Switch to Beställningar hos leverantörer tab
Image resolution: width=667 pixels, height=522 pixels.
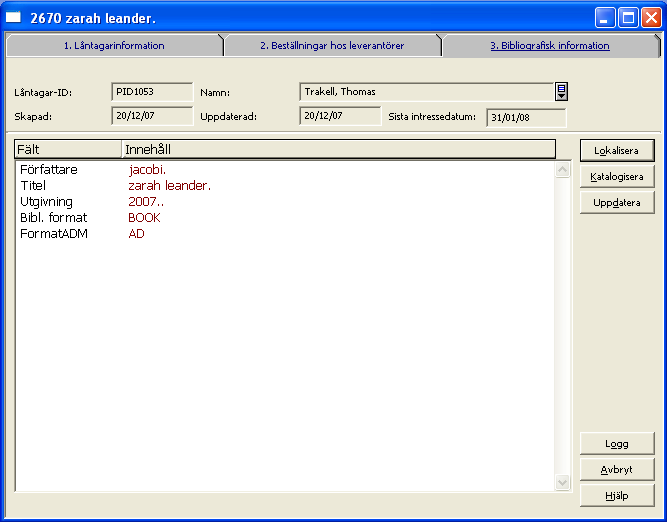[x=332, y=46]
